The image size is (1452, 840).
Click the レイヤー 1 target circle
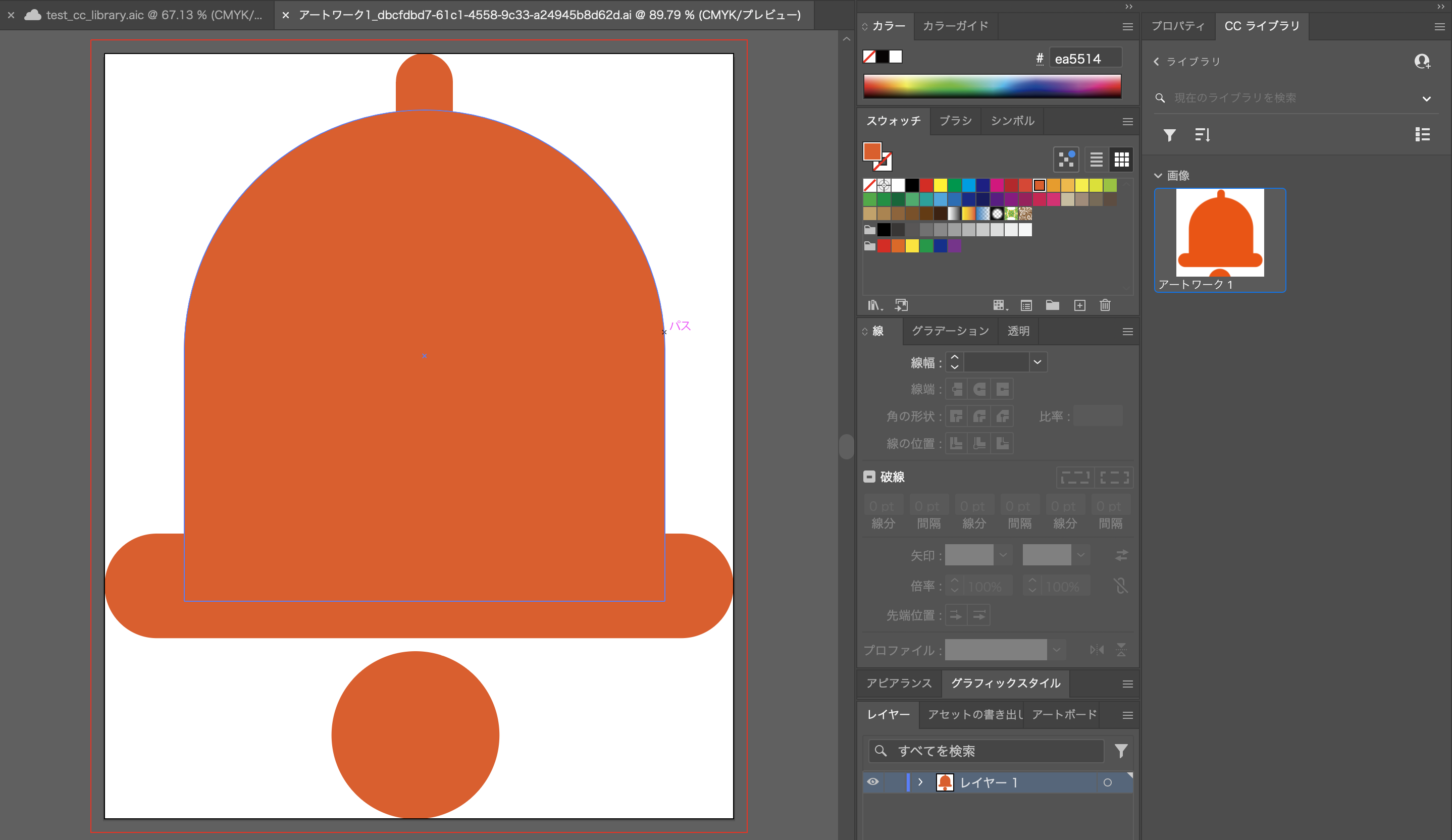click(1107, 782)
